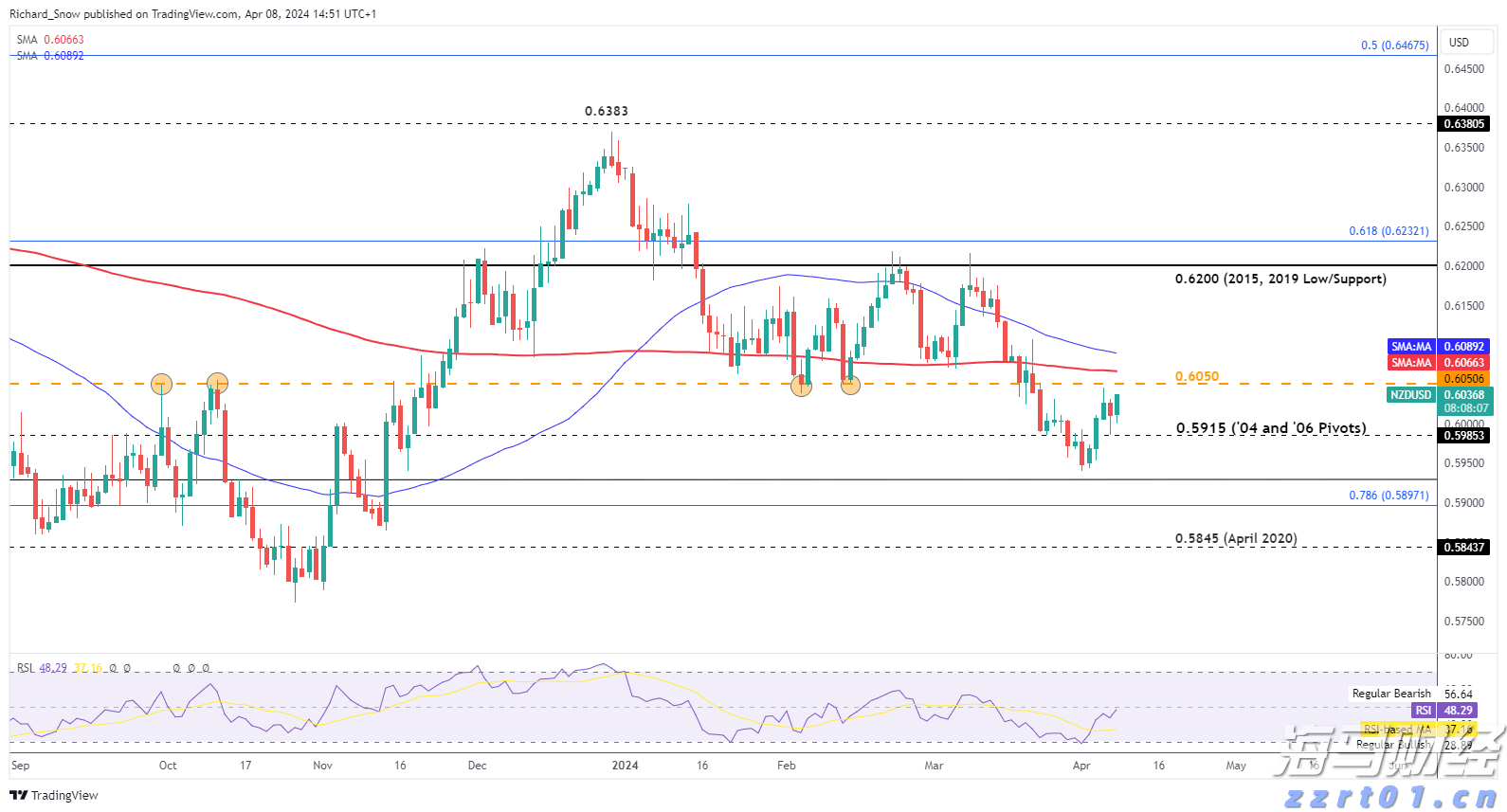The width and height of the screenshot is (1507, 812).
Task: Click the blue SMA:MA 0.60892 axis tag
Action: [1411, 347]
